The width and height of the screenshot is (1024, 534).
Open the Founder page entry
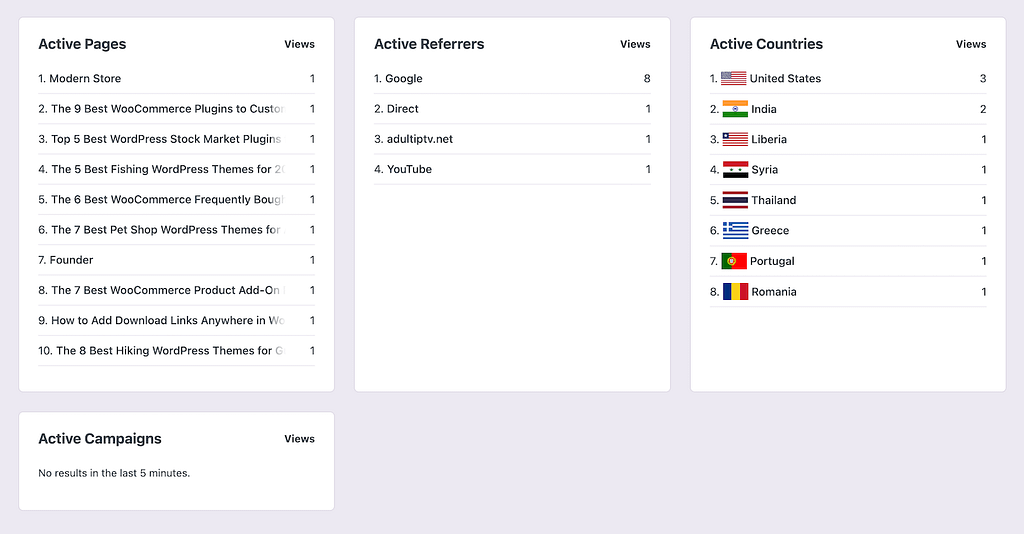[71, 260]
